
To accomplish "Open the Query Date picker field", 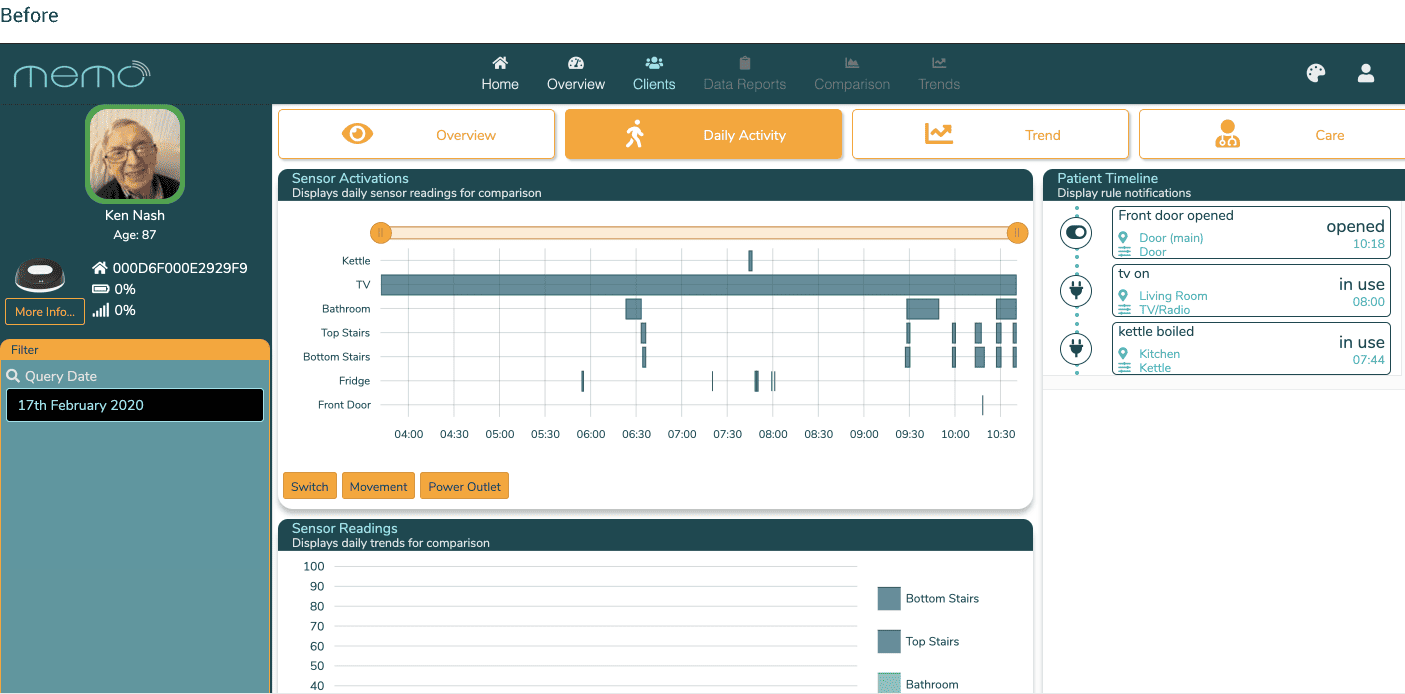I will [x=135, y=405].
